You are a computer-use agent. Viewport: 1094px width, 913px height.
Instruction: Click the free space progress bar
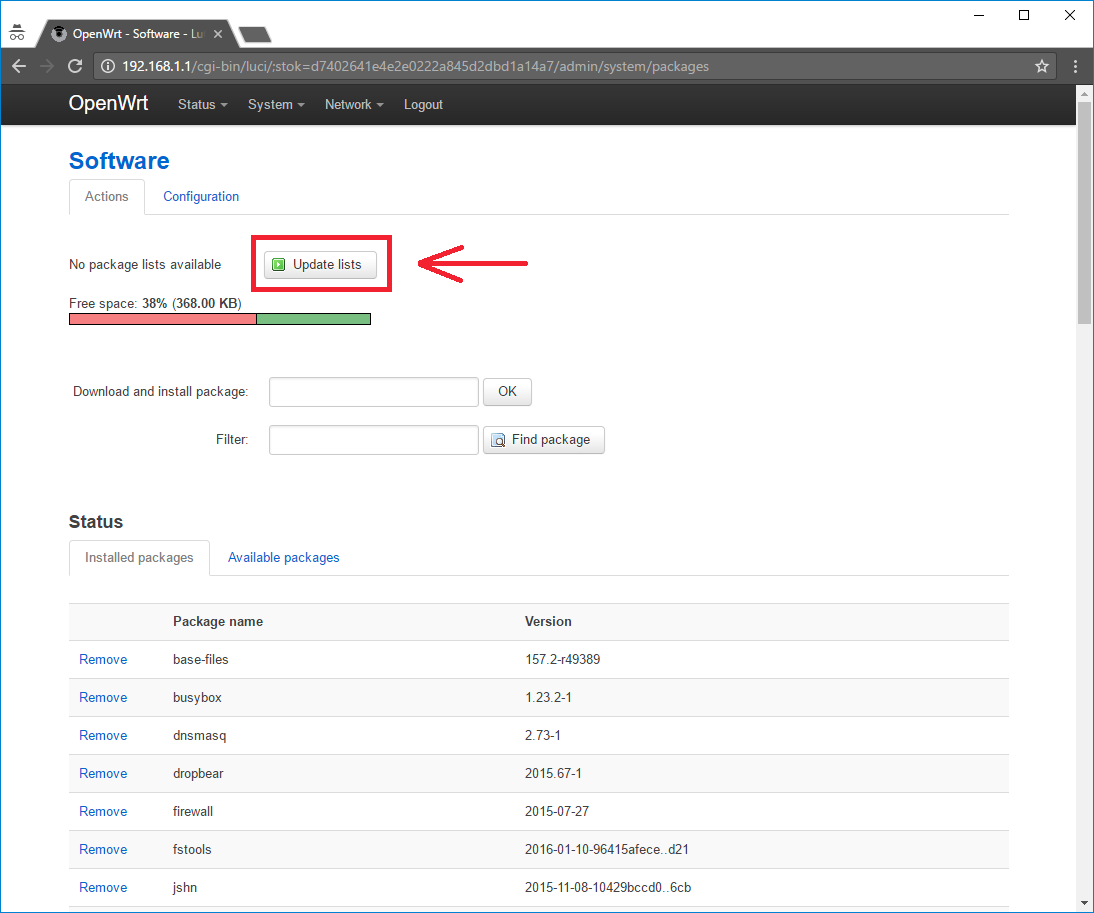pos(220,319)
